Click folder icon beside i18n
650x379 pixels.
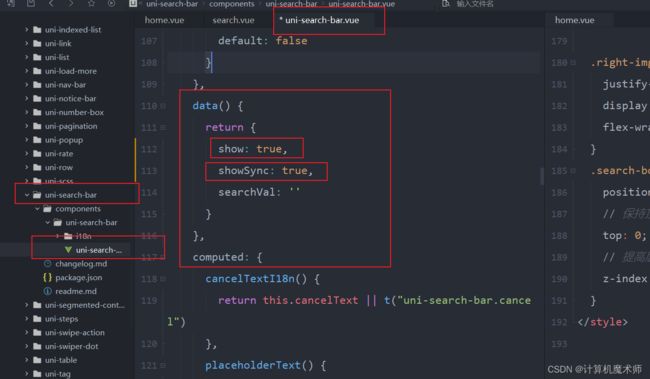coord(68,236)
